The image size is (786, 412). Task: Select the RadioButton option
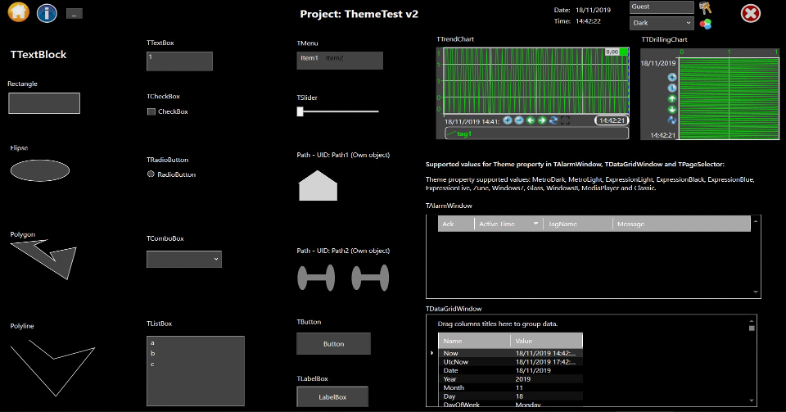(152, 174)
